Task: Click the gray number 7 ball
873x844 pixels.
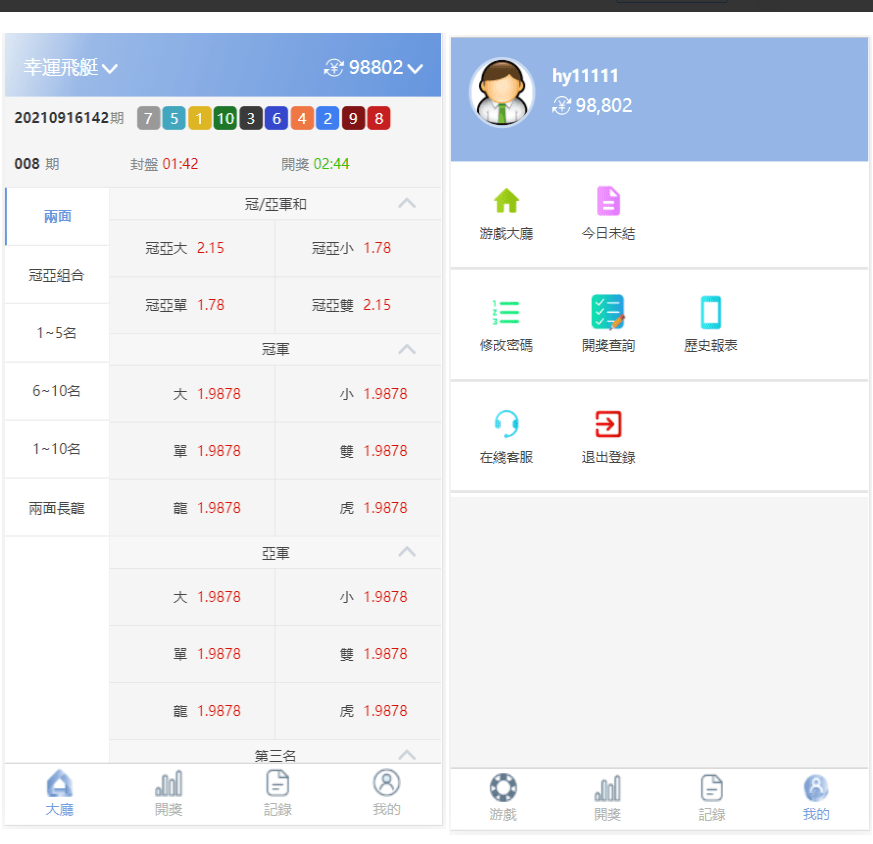Action: click(x=148, y=118)
